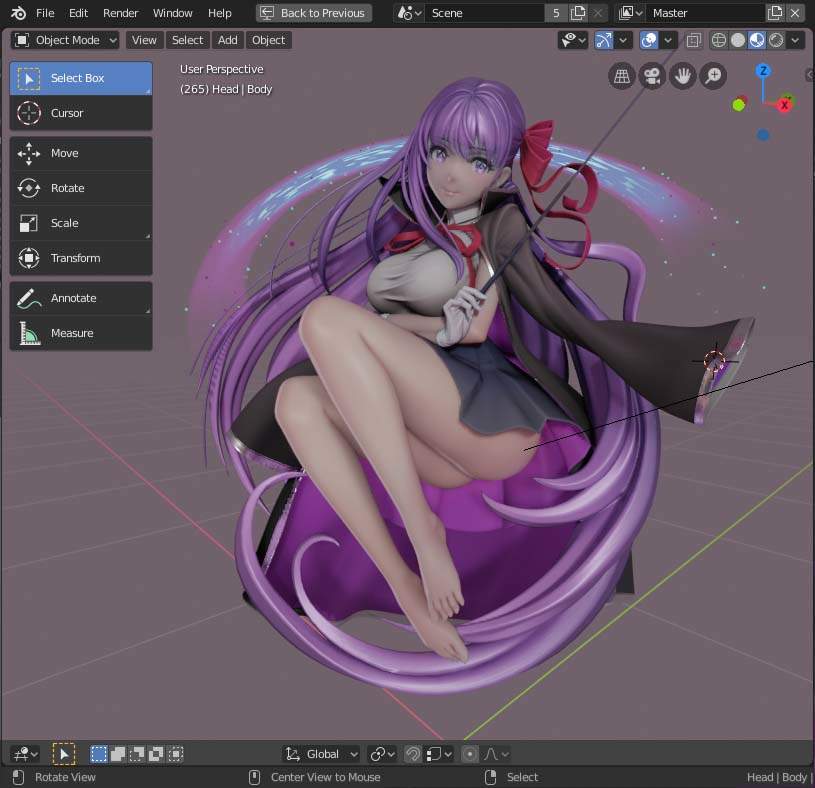Open the viewport Add menu
Screen dimensions: 815x788
click(x=228, y=40)
